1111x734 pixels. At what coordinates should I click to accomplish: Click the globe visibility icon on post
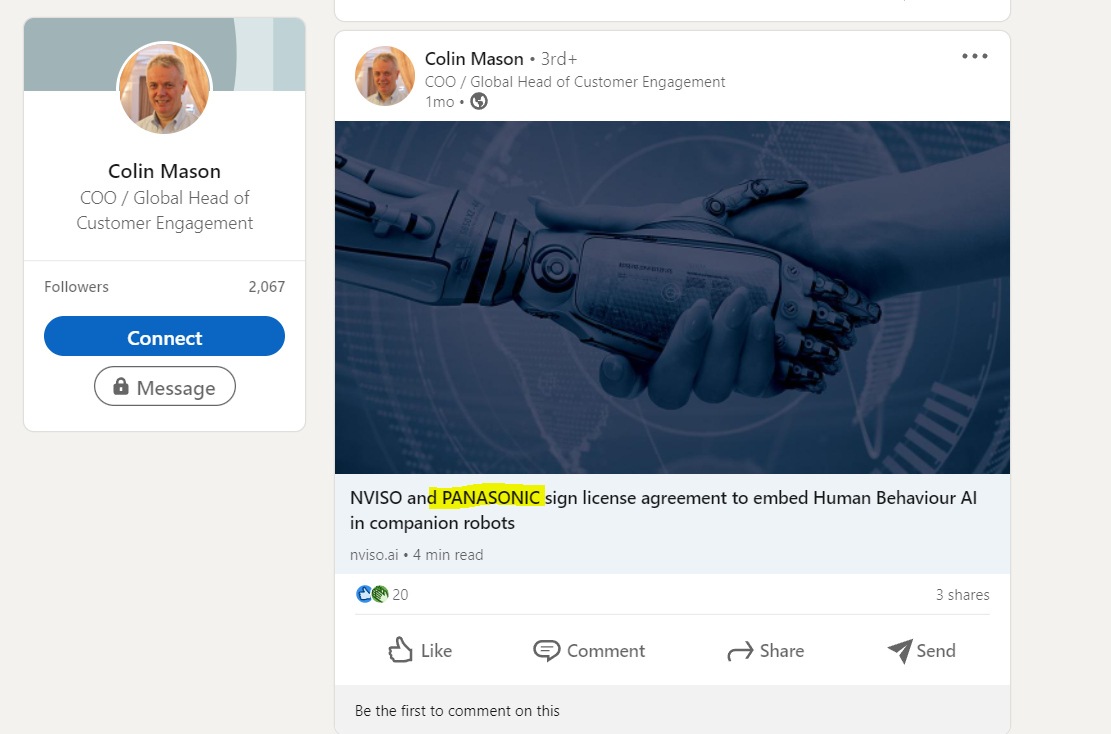479,101
